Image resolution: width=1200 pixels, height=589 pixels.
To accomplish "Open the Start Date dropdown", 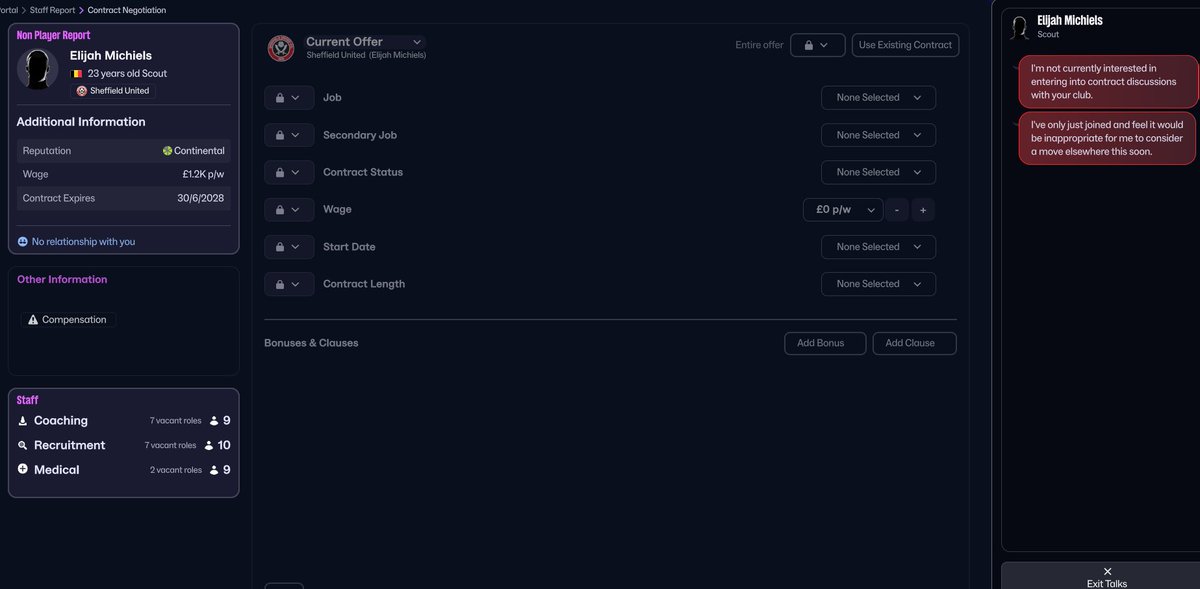I will coord(878,247).
